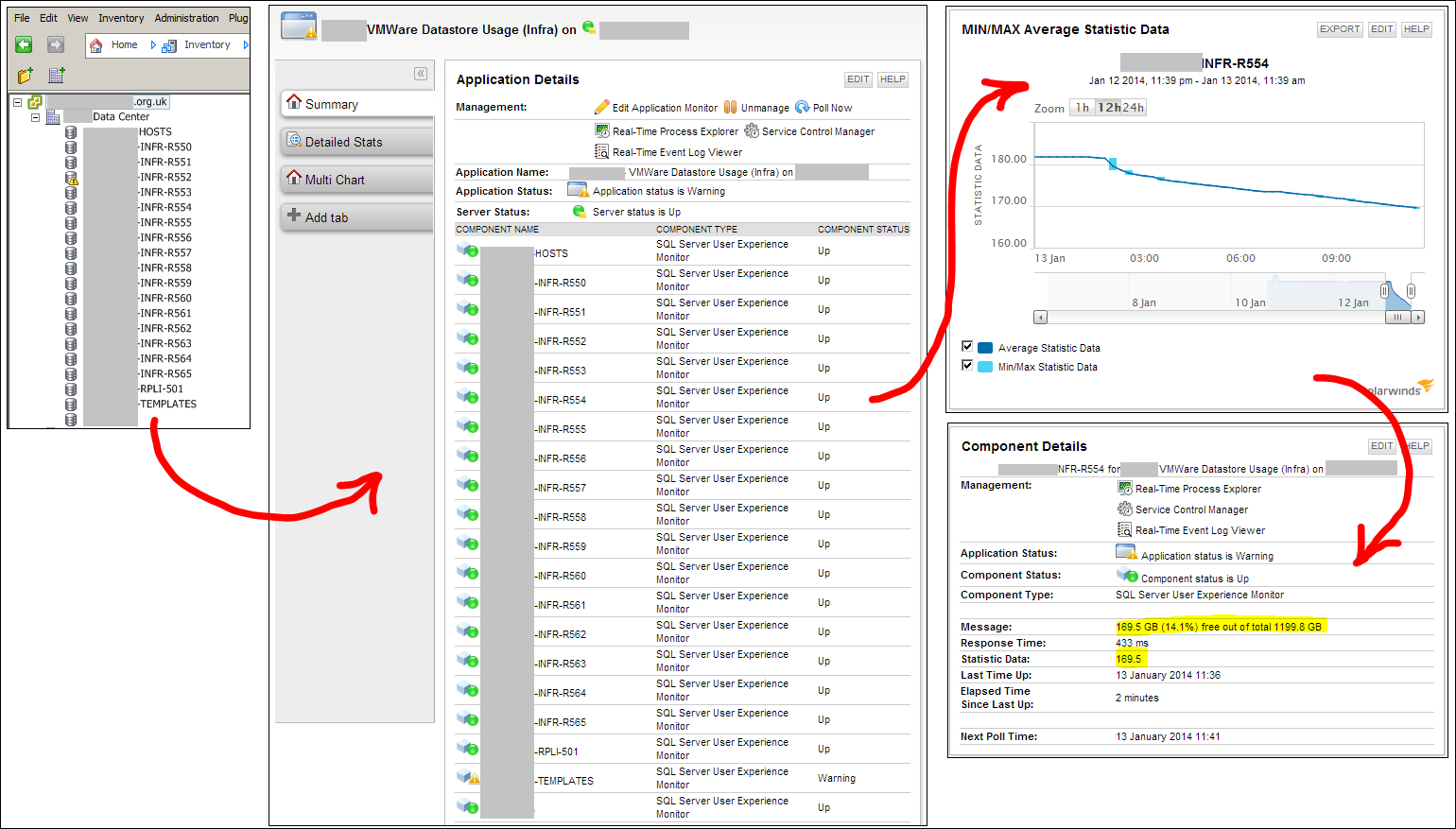Collapse the Data Center tree node
This screenshot has height=829, width=1456.
(36, 117)
